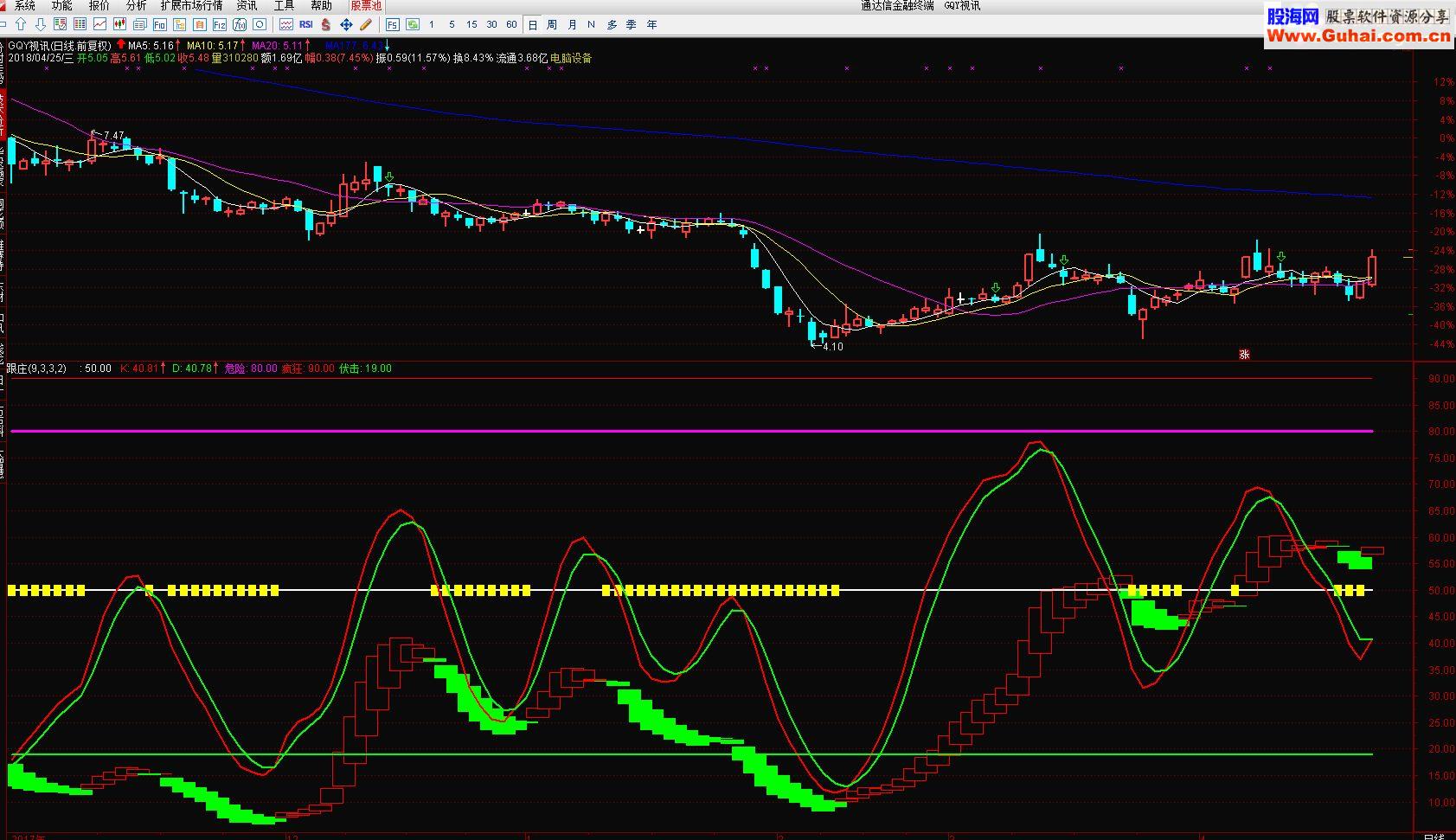Open the f(x) formula manager icon
Image resolution: width=1456 pixels, height=840 pixels.
(x=240, y=24)
